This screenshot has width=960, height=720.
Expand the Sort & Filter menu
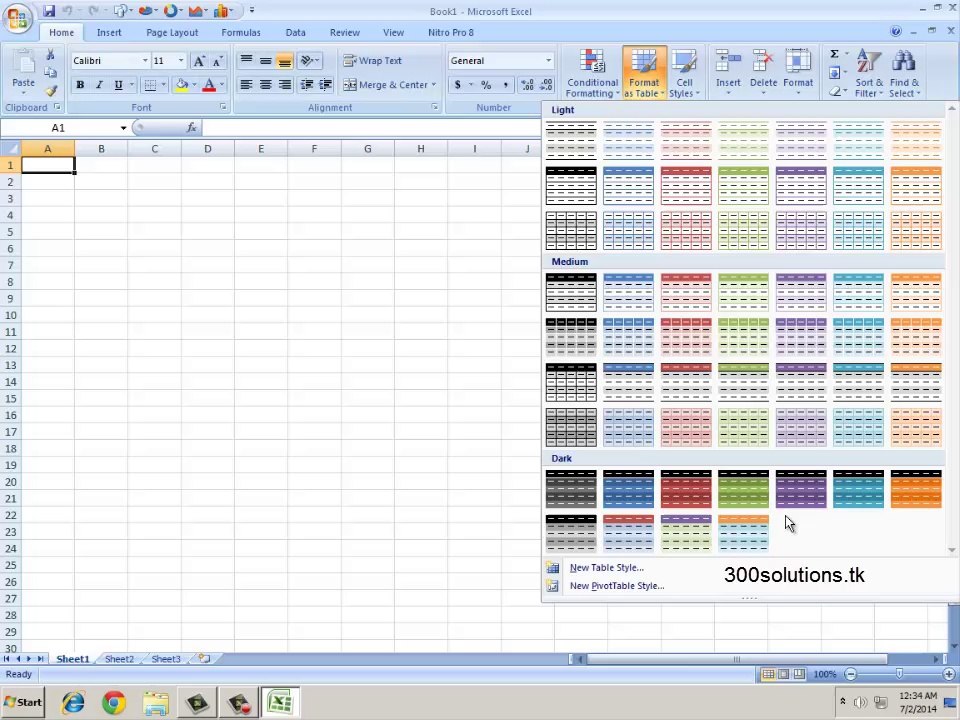tap(869, 73)
